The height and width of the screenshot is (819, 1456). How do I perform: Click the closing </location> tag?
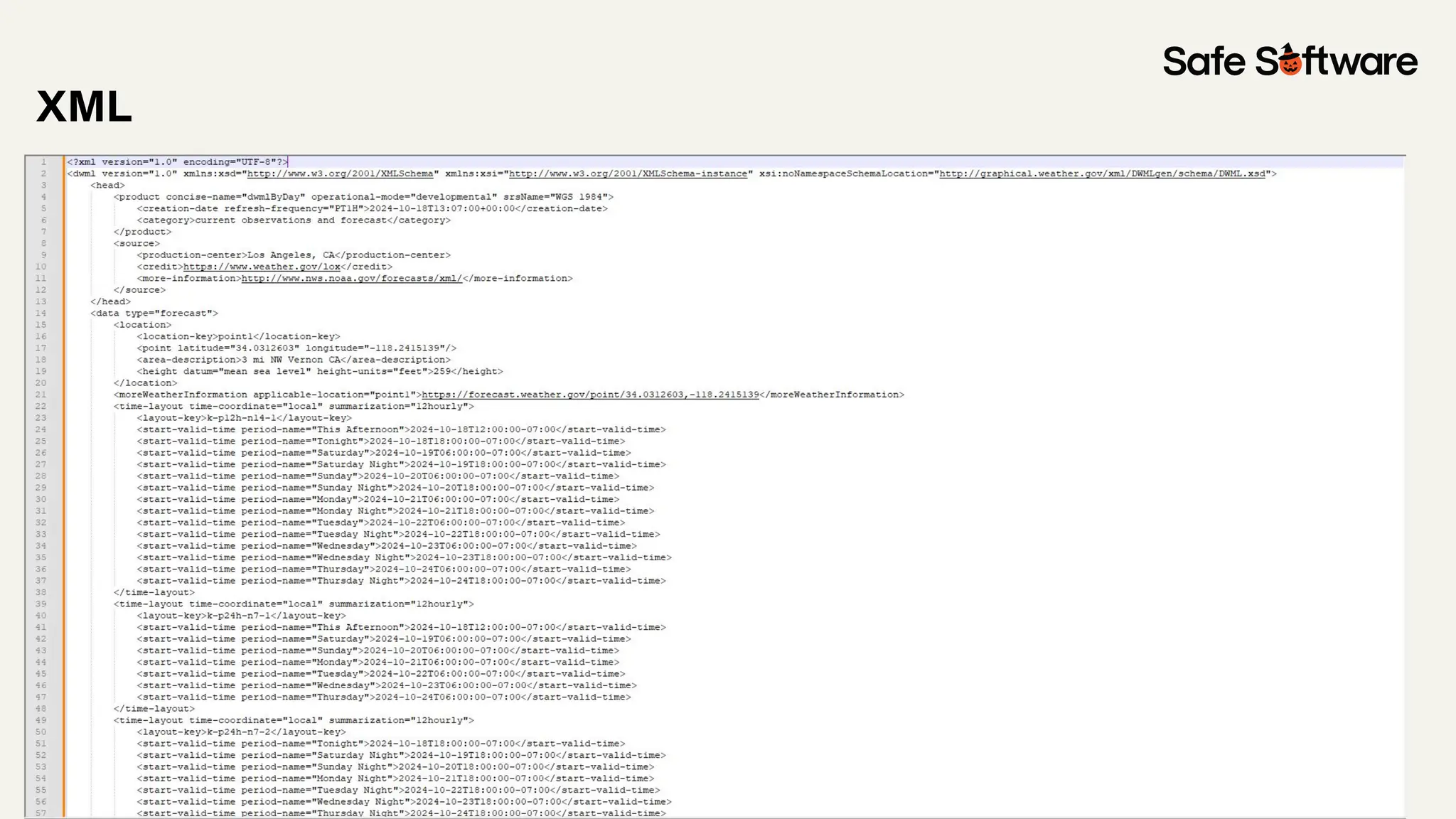coord(145,383)
